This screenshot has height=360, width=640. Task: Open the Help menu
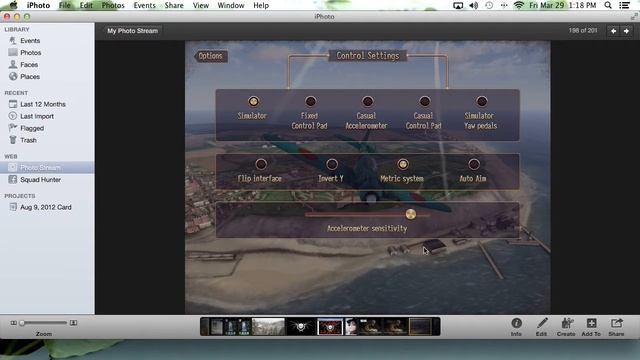click(261, 5)
